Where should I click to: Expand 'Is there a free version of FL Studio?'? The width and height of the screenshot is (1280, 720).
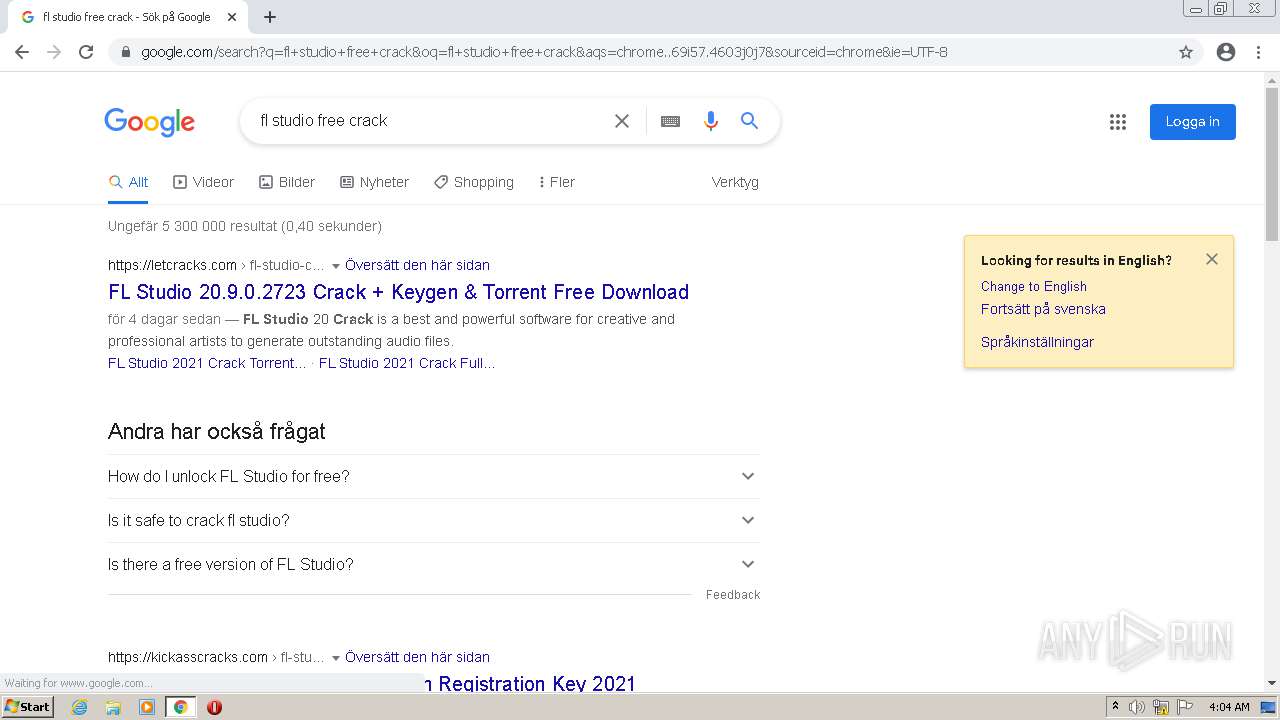(x=433, y=565)
